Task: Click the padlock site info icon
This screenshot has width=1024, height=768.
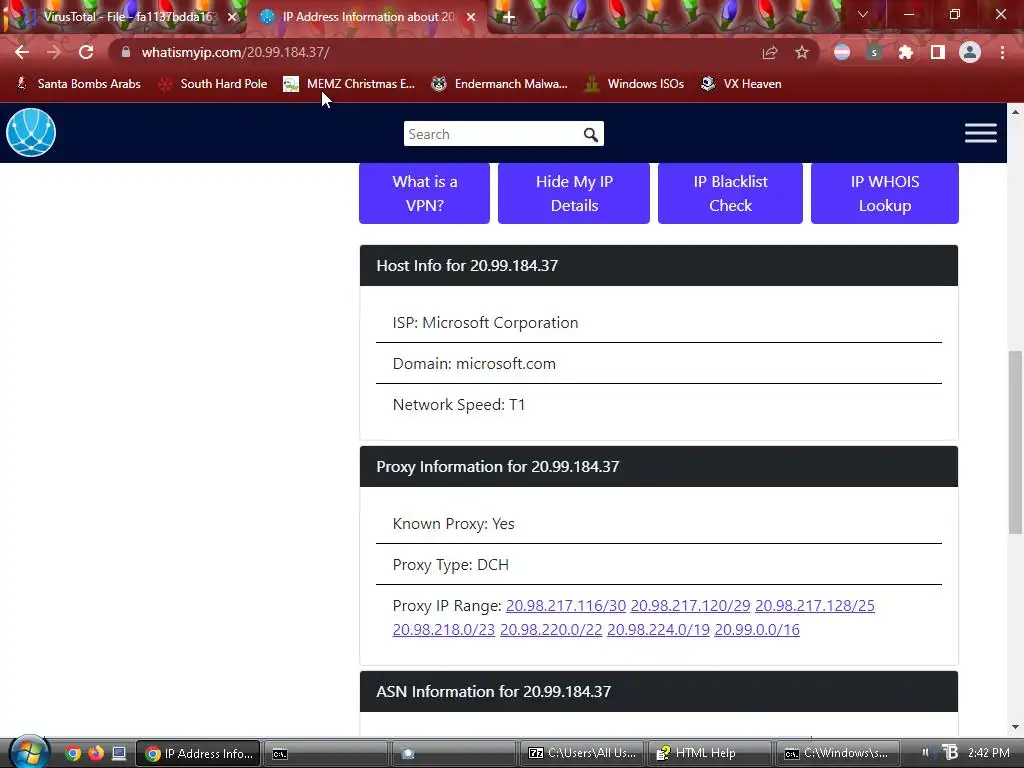Action: 126,52
